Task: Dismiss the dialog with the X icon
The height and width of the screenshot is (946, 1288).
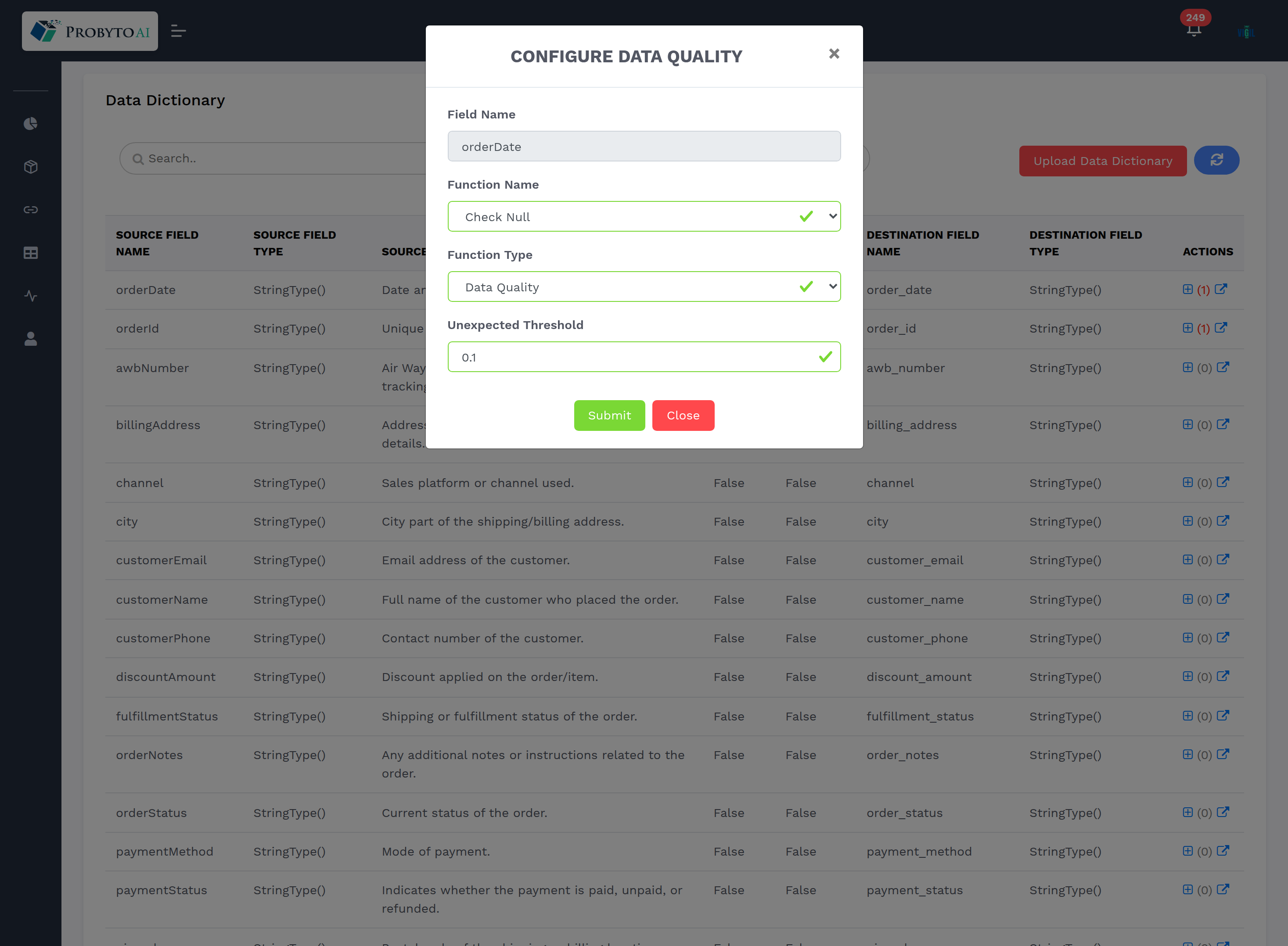Action: (x=834, y=54)
